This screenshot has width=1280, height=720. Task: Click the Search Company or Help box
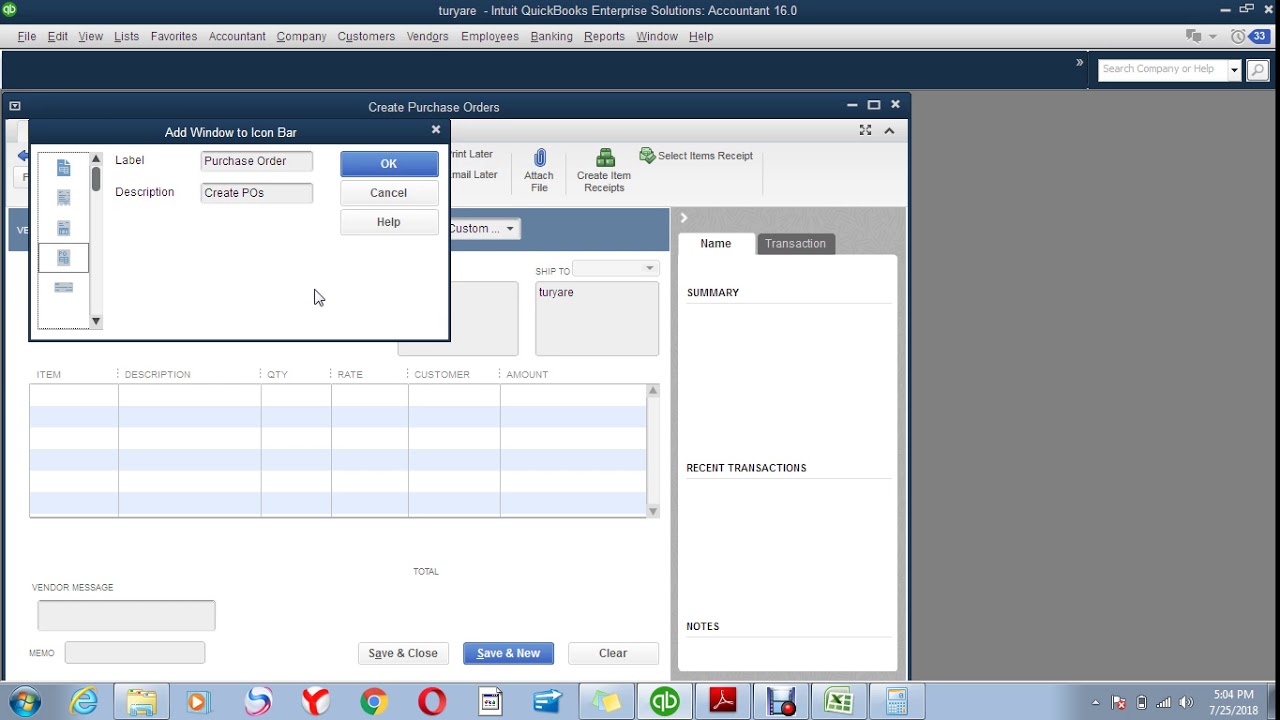coord(1163,69)
